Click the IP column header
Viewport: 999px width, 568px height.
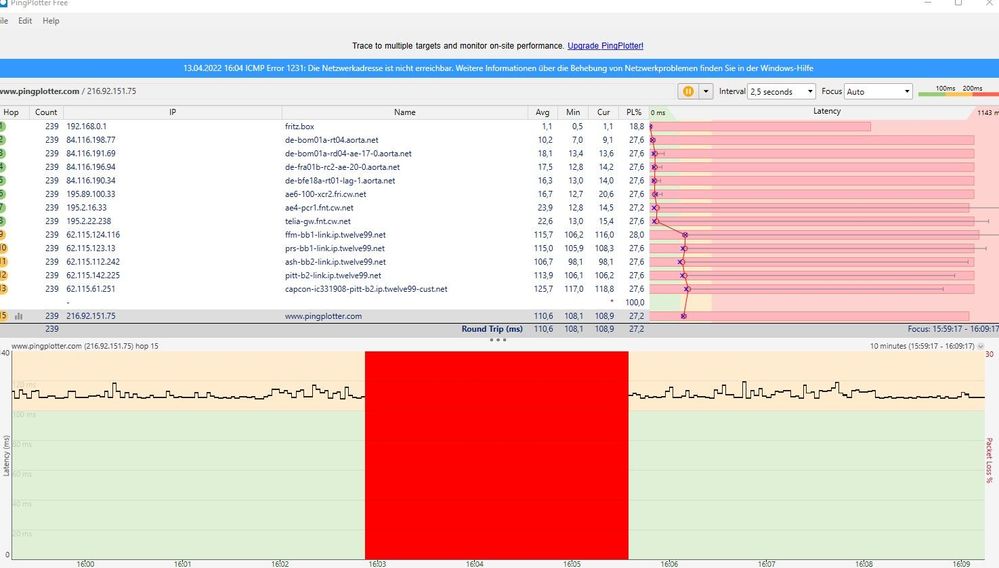[x=173, y=112]
